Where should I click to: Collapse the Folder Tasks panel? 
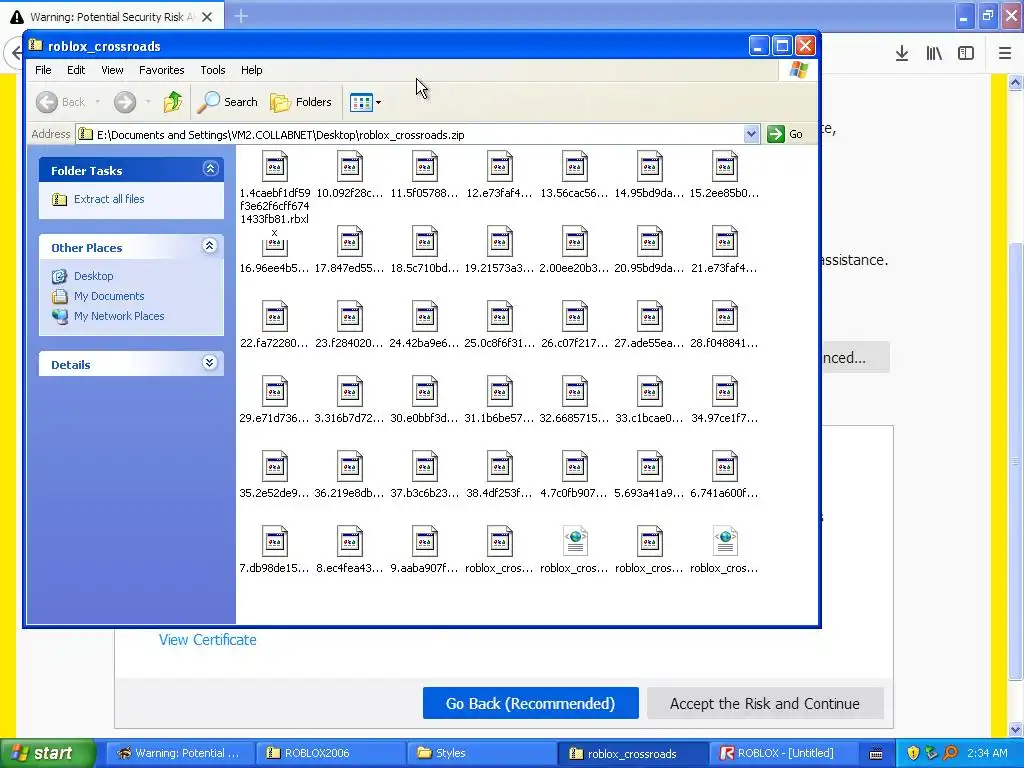click(210, 169)
